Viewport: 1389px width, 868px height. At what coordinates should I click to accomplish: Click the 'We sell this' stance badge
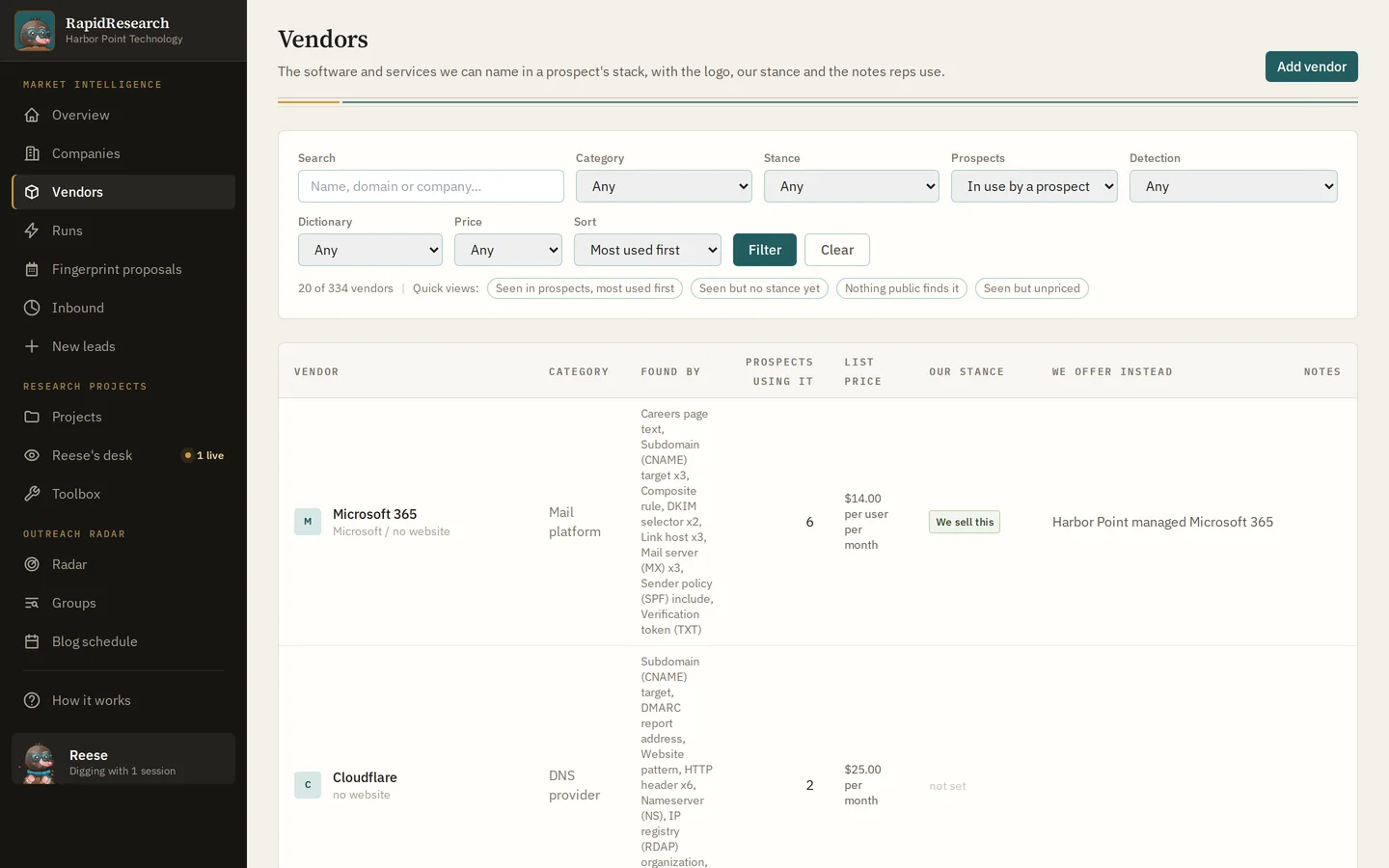965,522
